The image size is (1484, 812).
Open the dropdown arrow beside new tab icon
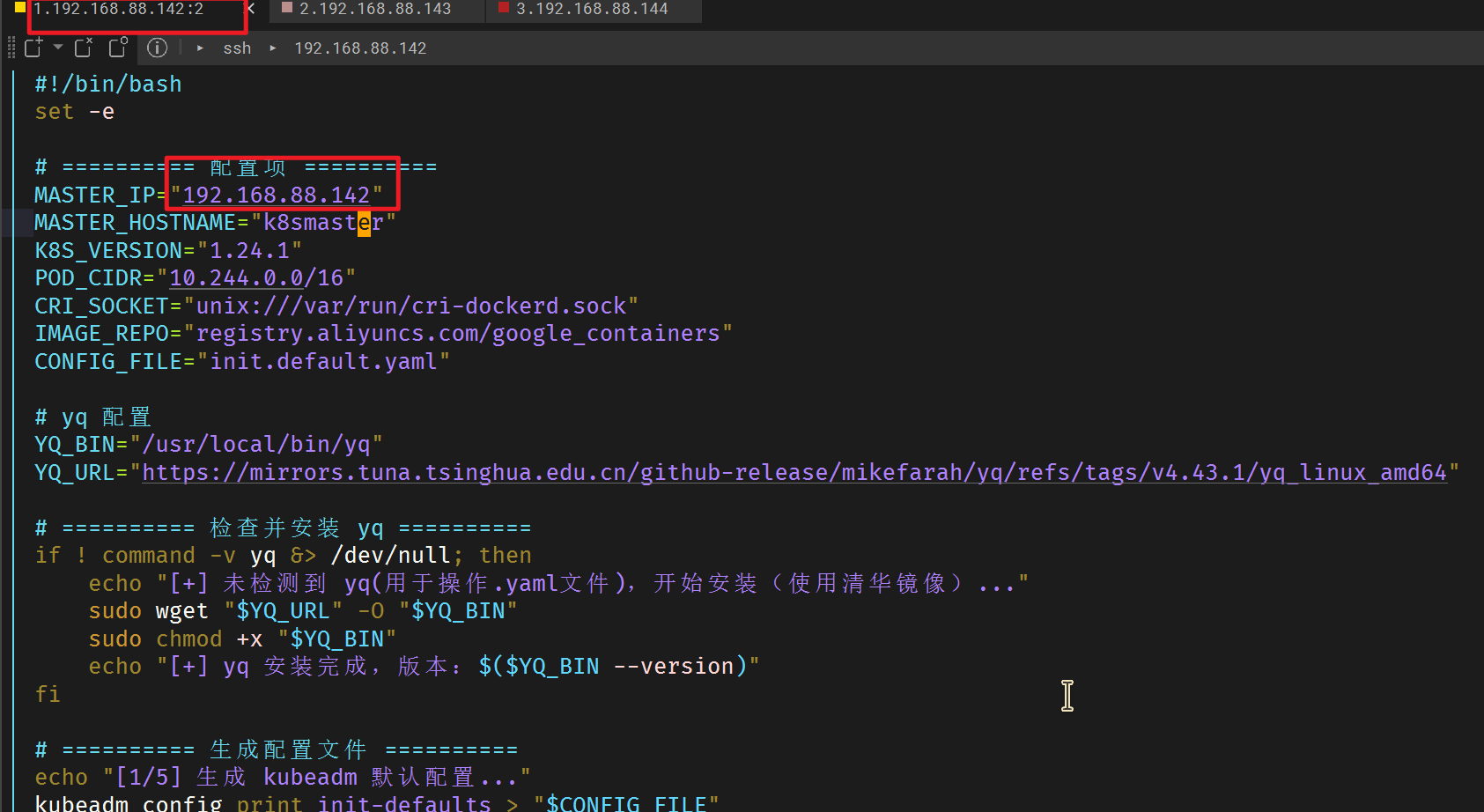point(58,47)
